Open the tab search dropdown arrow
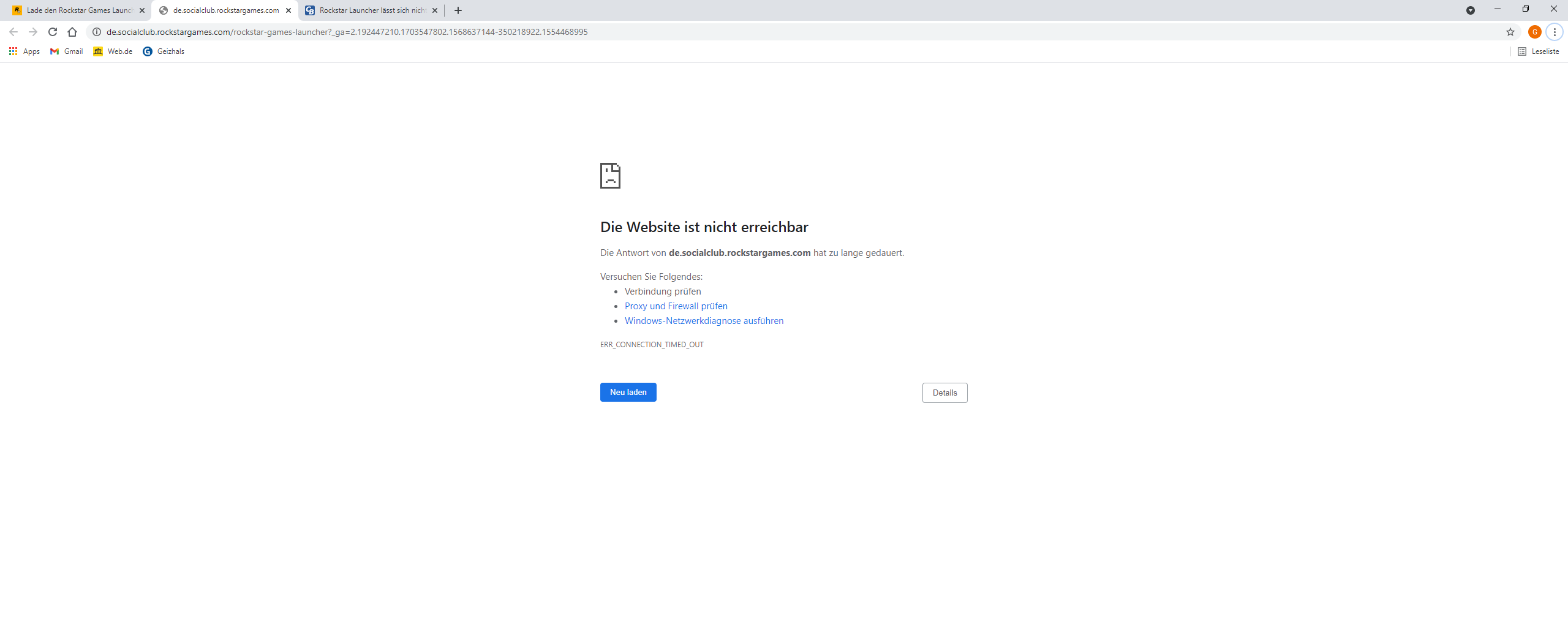 click(1471, 10)
